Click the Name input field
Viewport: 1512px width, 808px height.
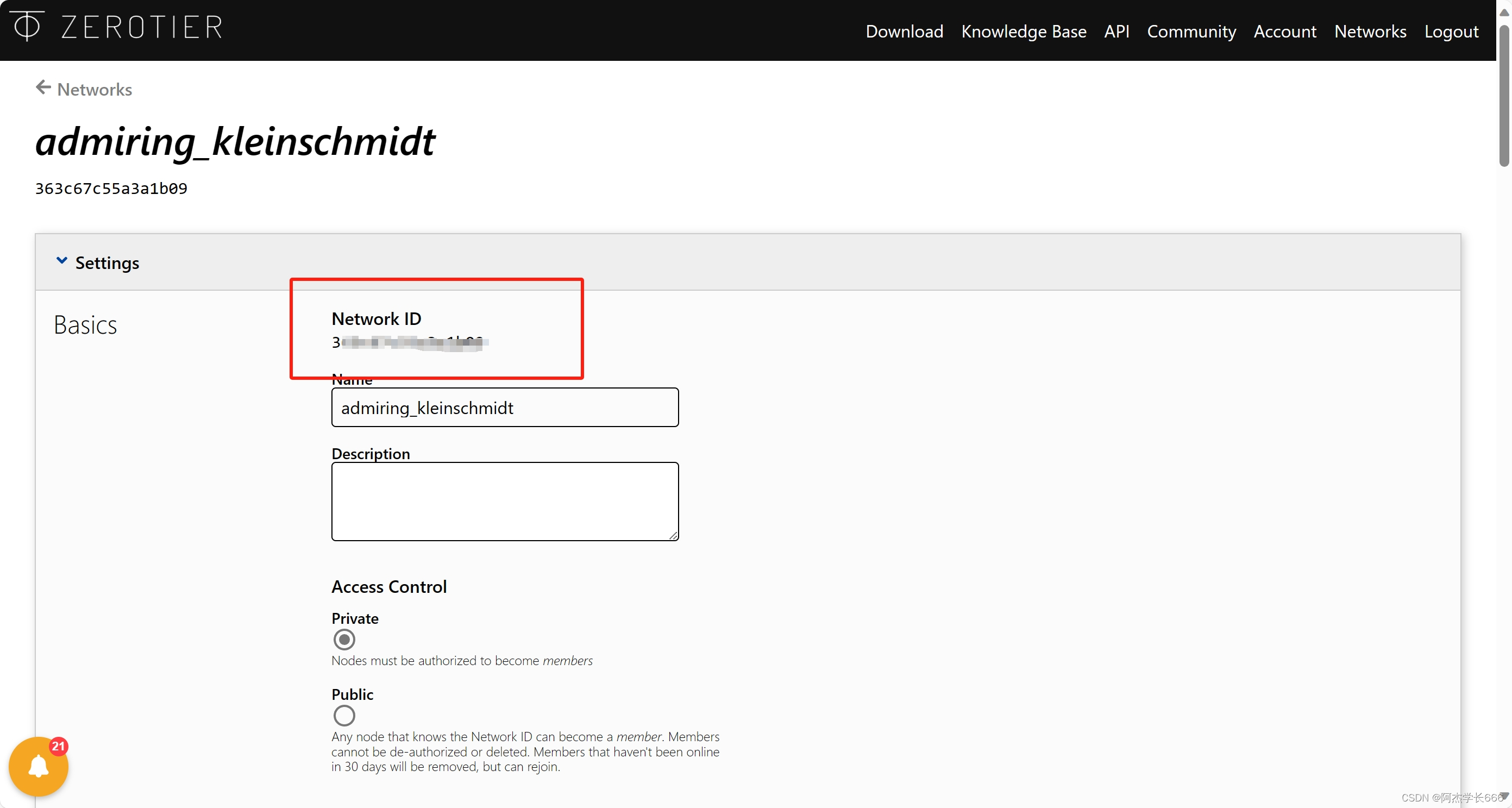pos(505,408)
